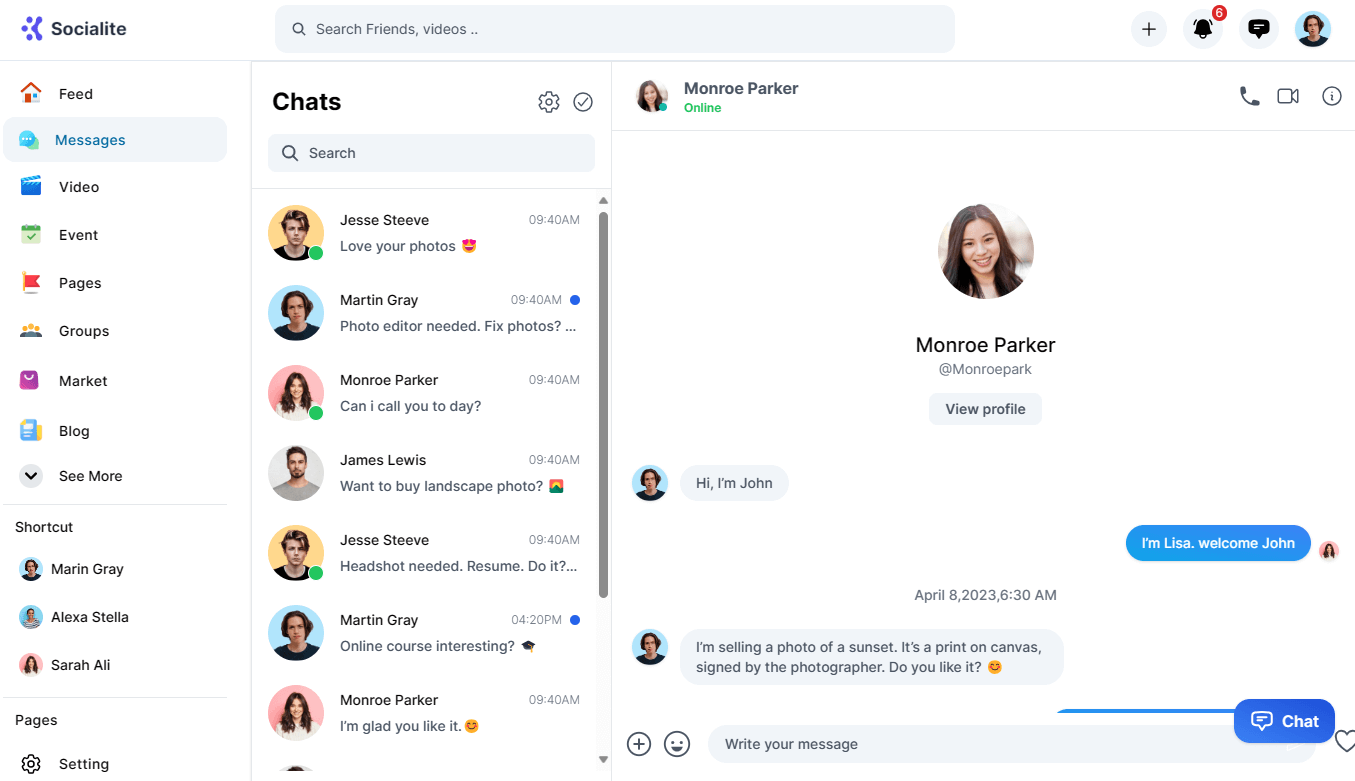The image size is (1355, 781).
Task: Start a video call in chat header
Action: (x=1288, y=96)
